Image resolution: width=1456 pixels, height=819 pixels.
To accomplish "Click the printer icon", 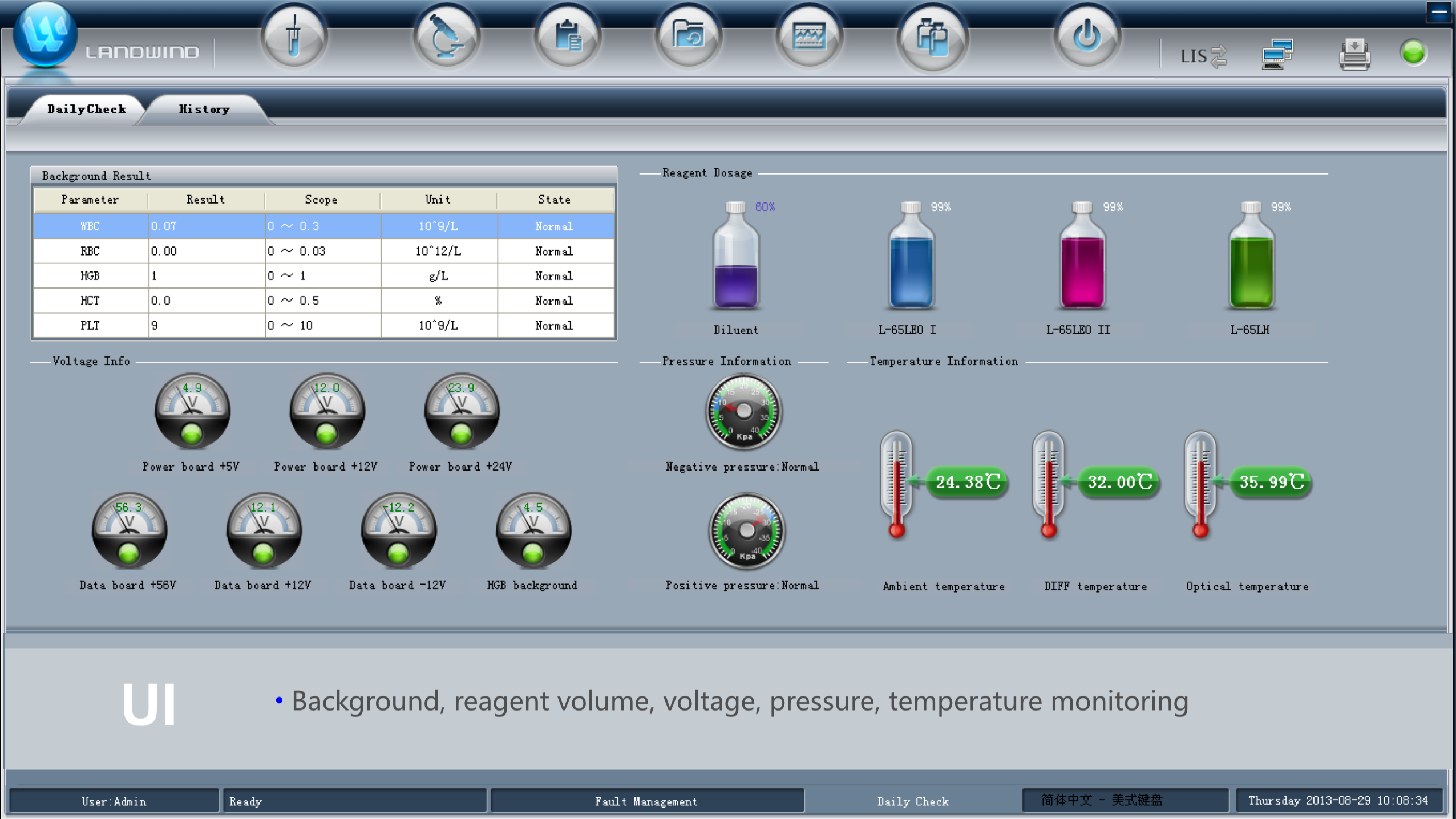I will pos(1354,54).
